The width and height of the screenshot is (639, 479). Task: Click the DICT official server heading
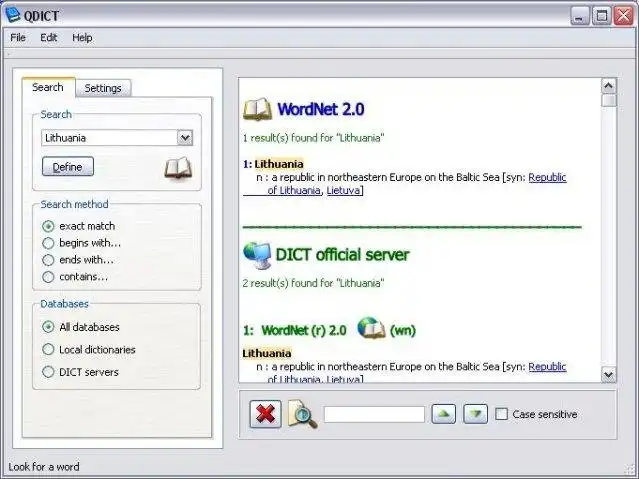[342, 255]
